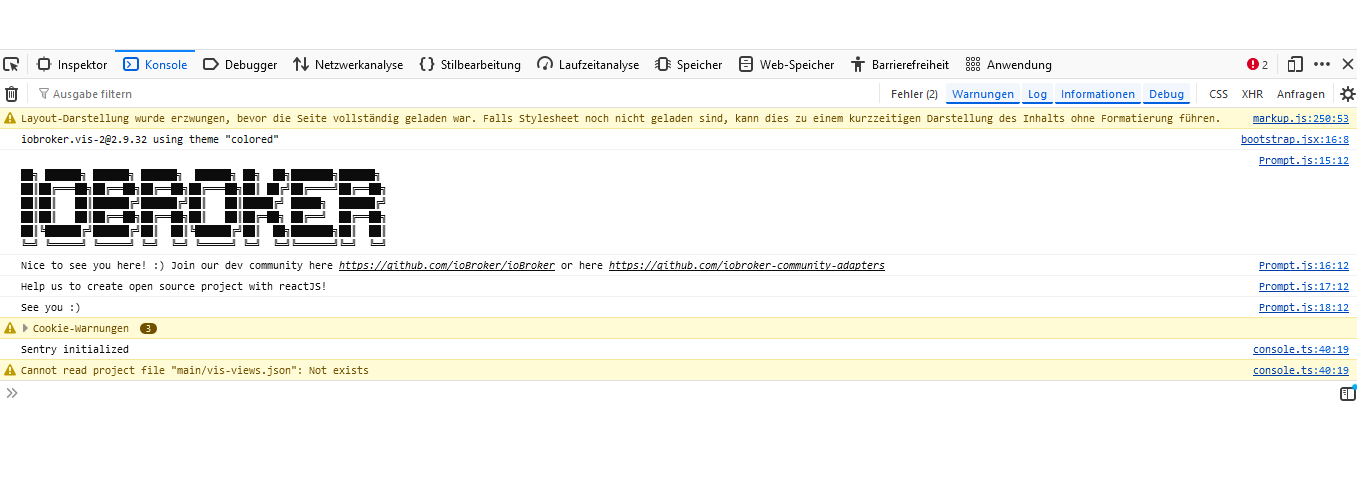Open source link bootstrap.jsx:16:8
This screenshot has height=478, width=1357.
(1294, 140)
